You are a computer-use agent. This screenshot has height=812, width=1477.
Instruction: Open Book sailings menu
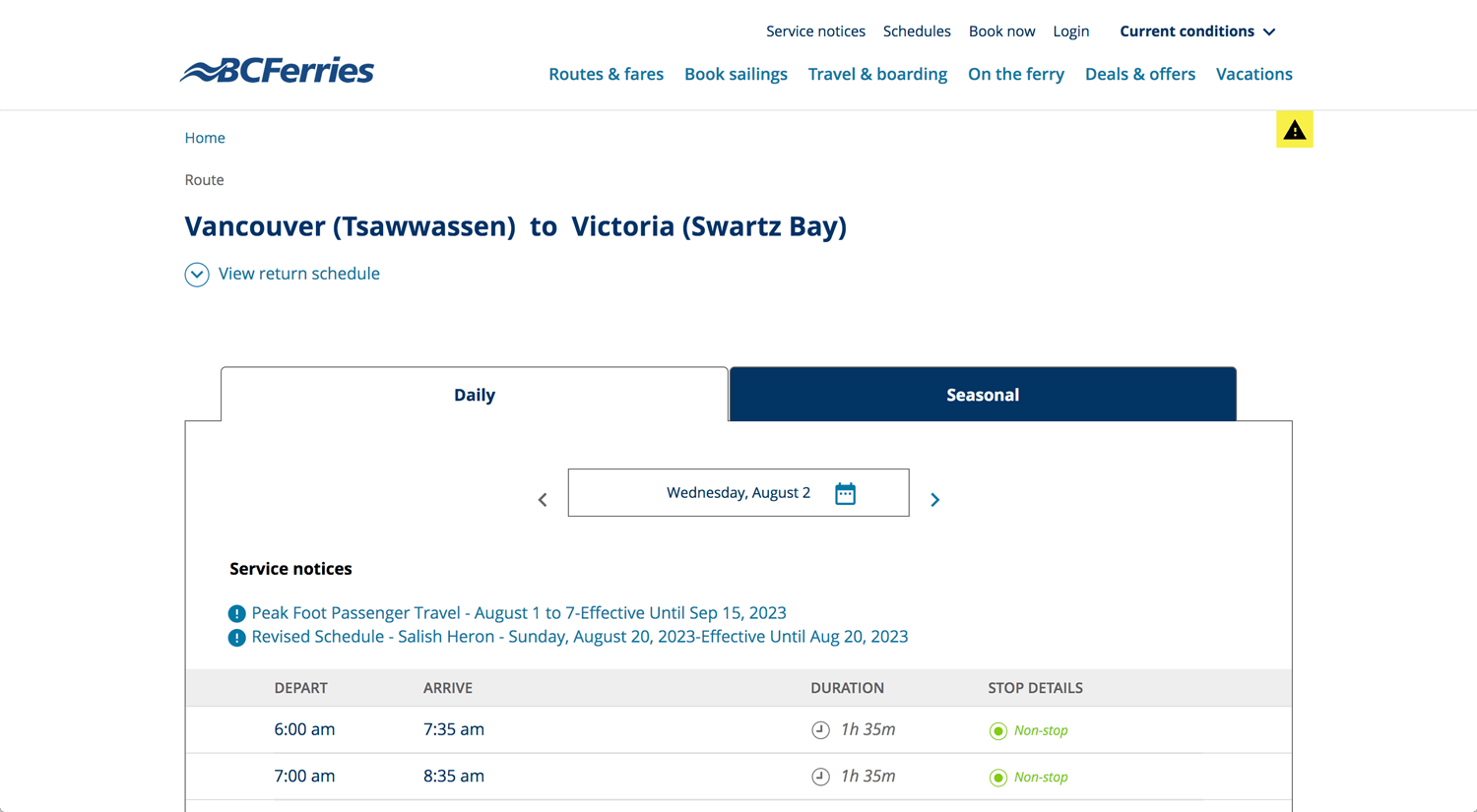[736, 74]
